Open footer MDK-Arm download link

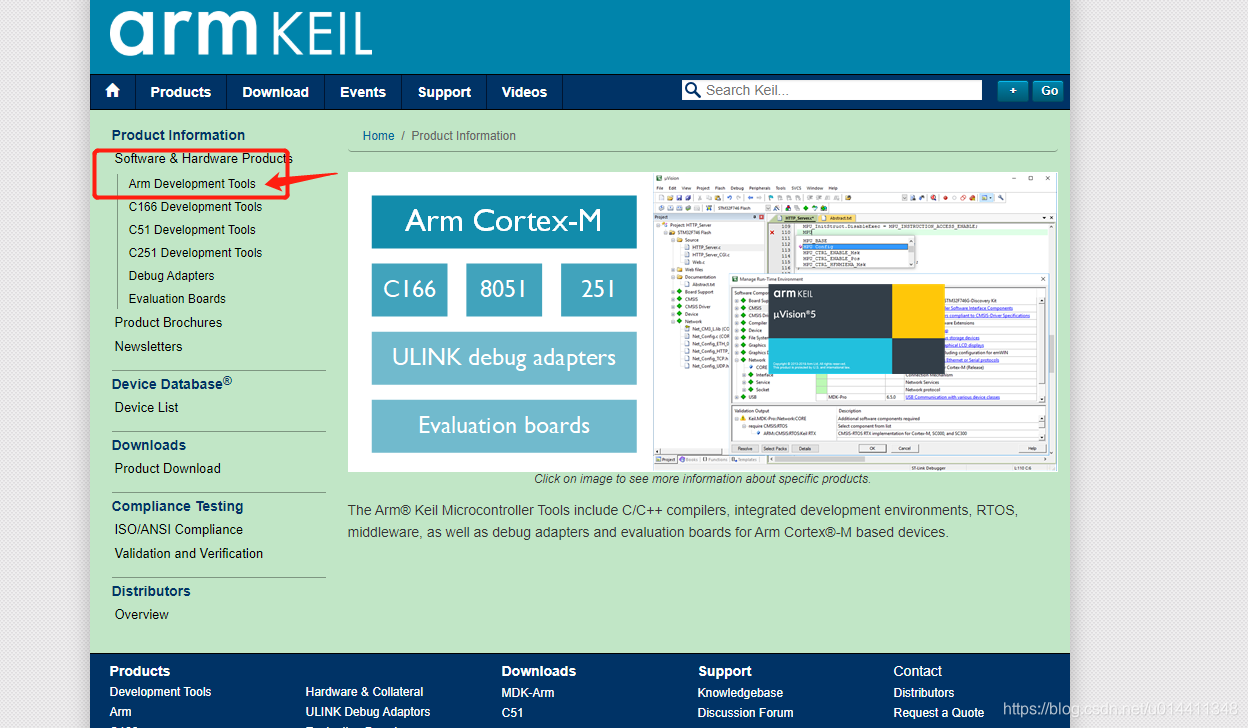(527, 693)
